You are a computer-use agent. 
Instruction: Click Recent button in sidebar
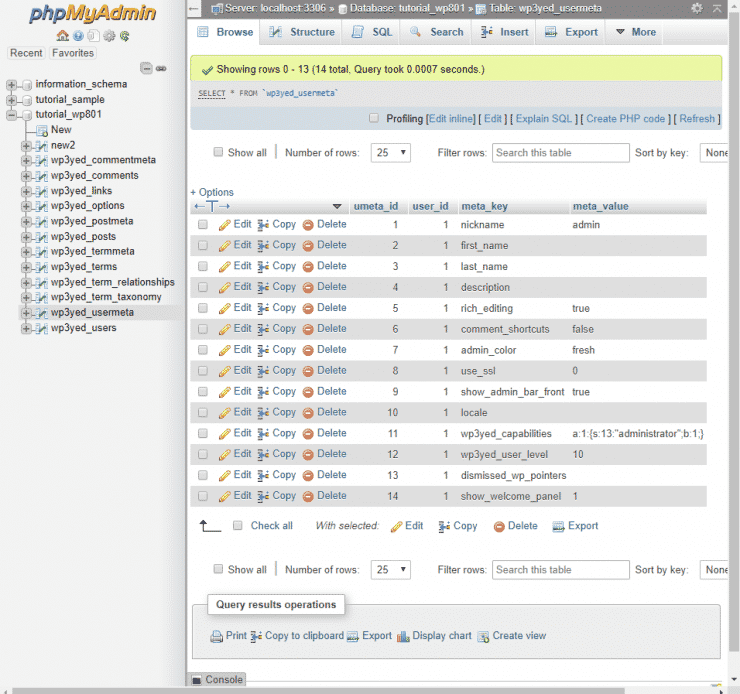tap(26, 53)
